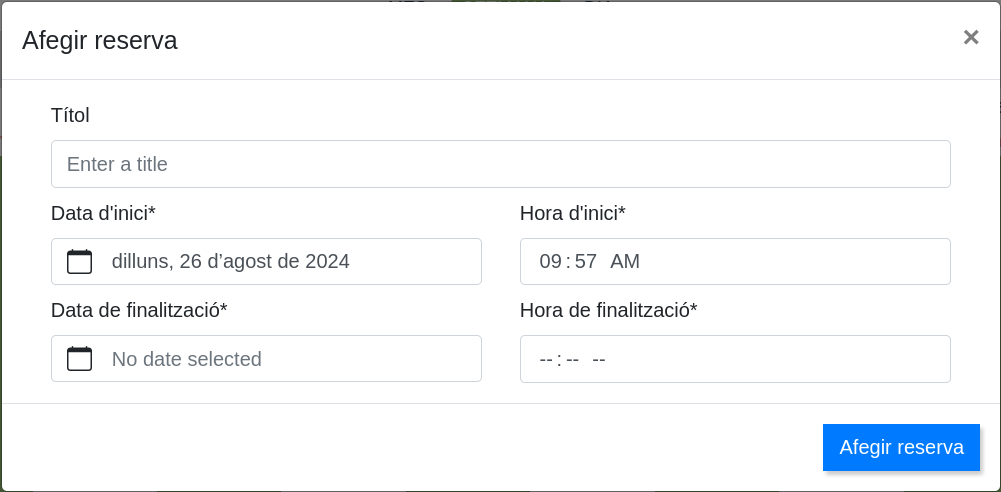Viewport: 1001px width, 492px height.
Task: Click the Enter a title field
Action: point(500,164)
